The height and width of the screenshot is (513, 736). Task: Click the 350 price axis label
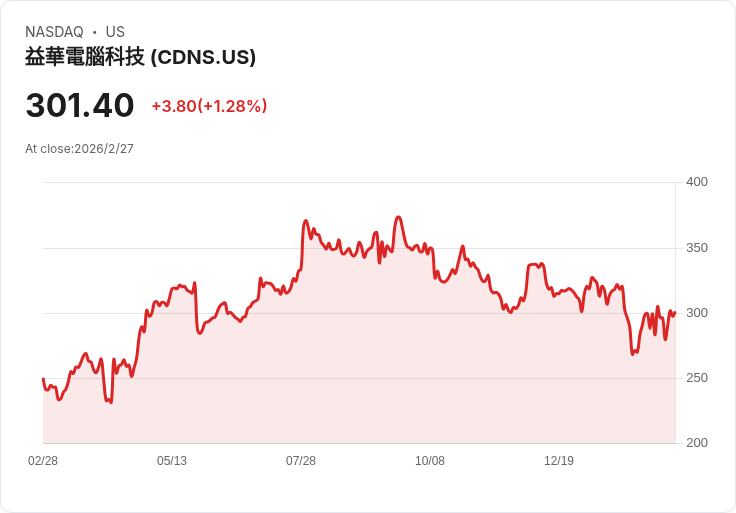coord(697,248)
